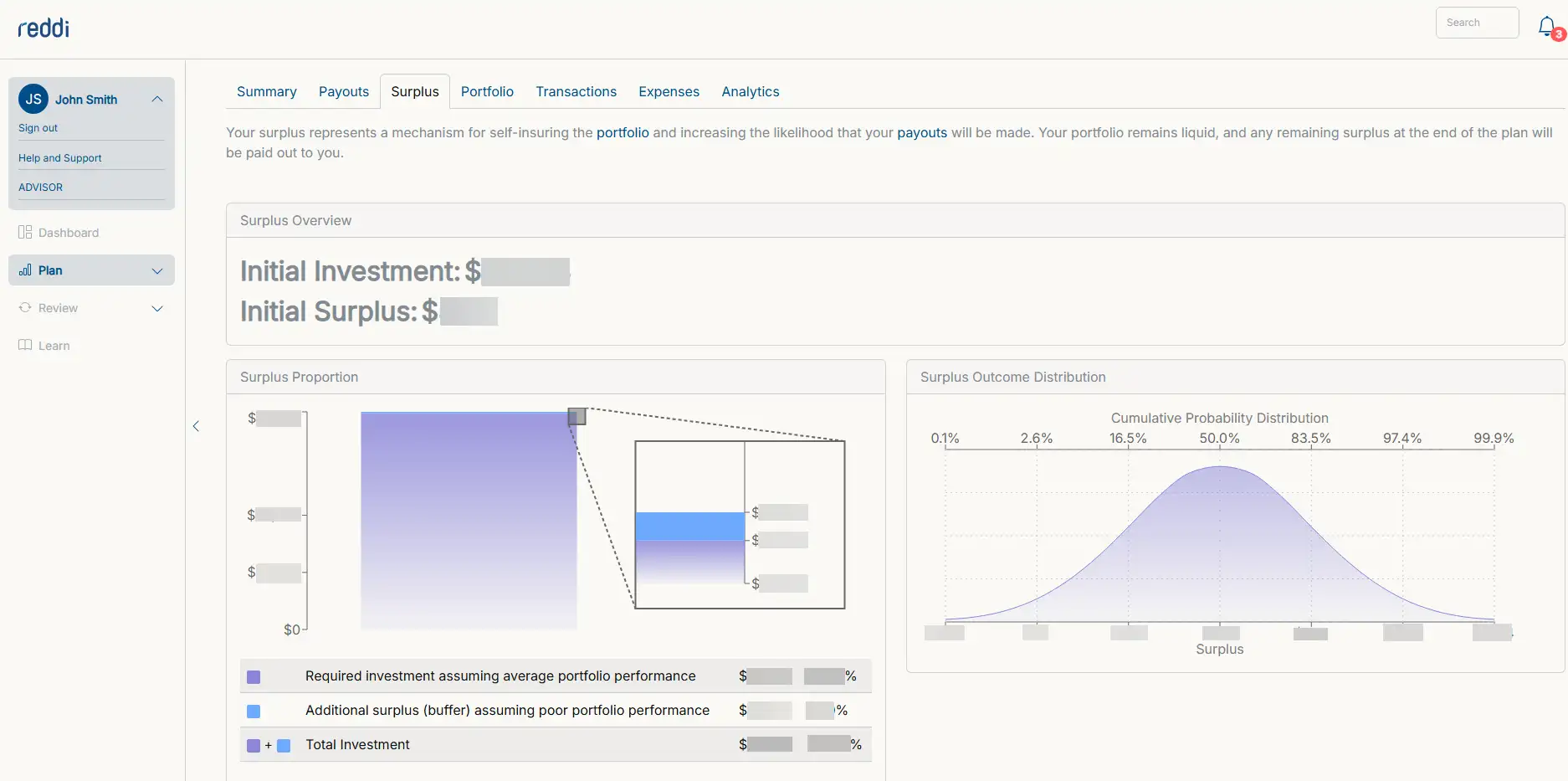Click the 99.9% axis label
Screen dimensions: 1568x781
click(1494, 438)
